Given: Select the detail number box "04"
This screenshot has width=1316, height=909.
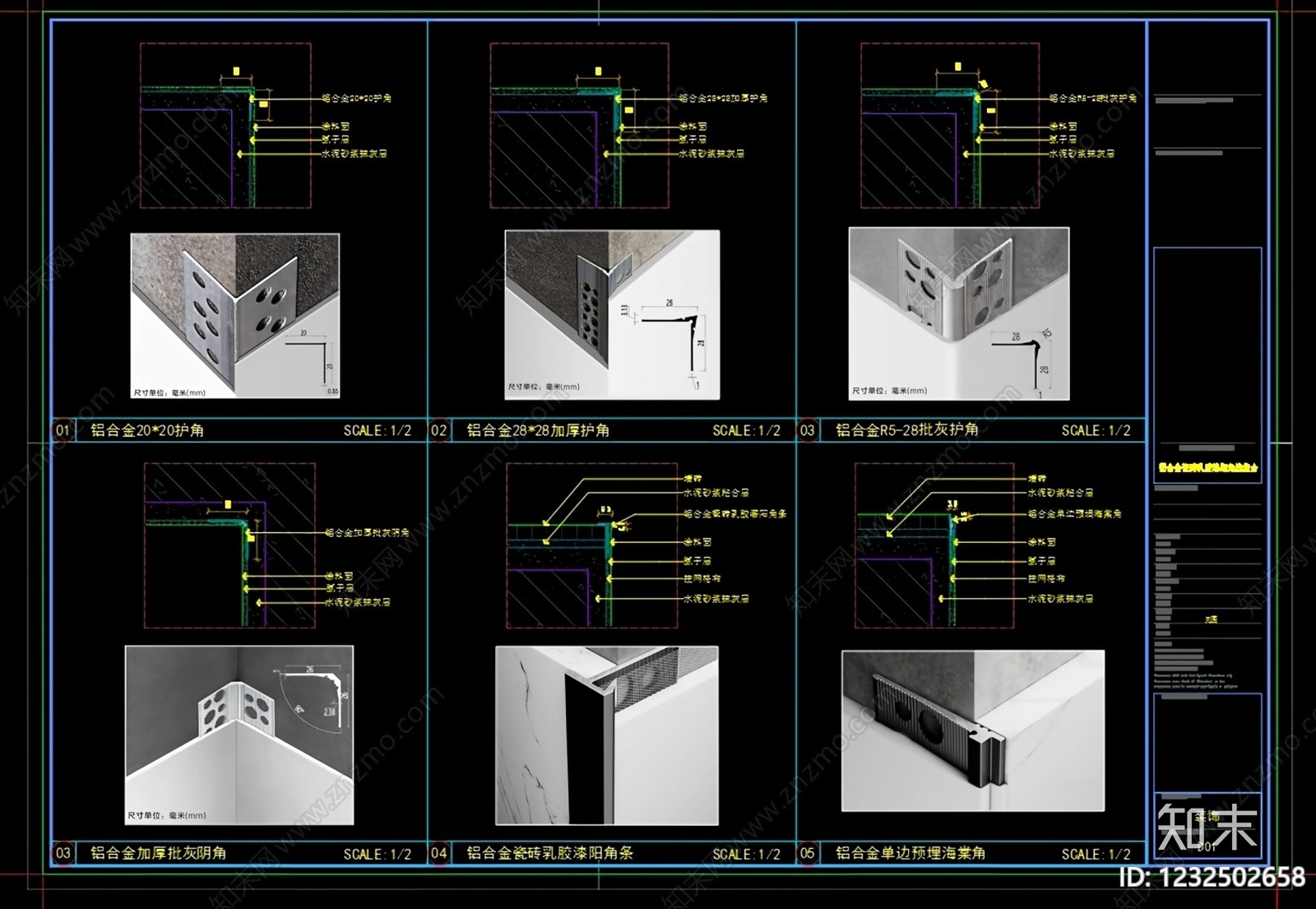Looking at the screenshot, I should [439, 853].
